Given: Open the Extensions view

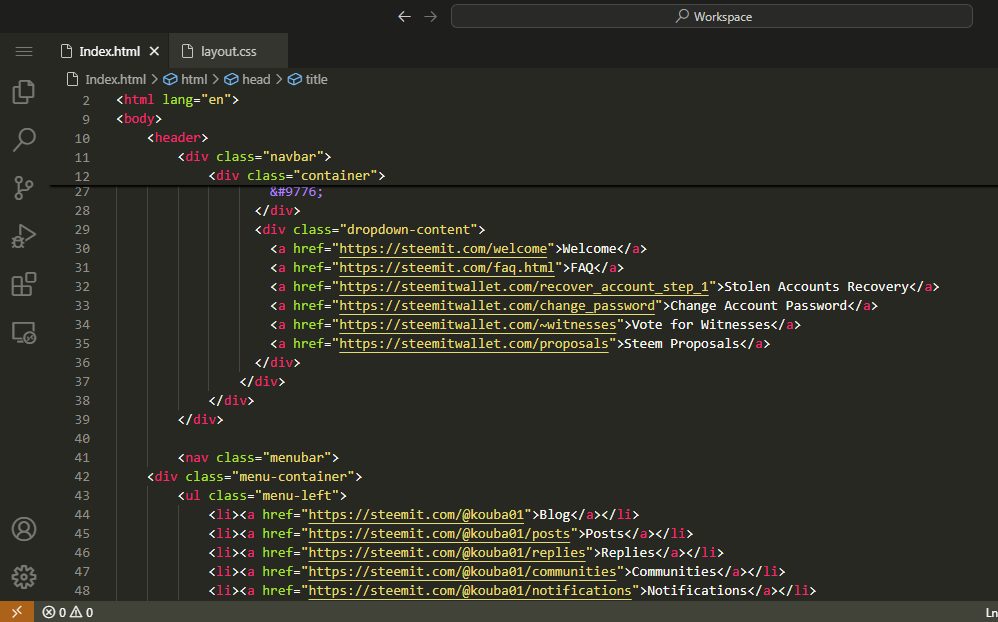Looking at the screenshot, I should pos(24,285).
